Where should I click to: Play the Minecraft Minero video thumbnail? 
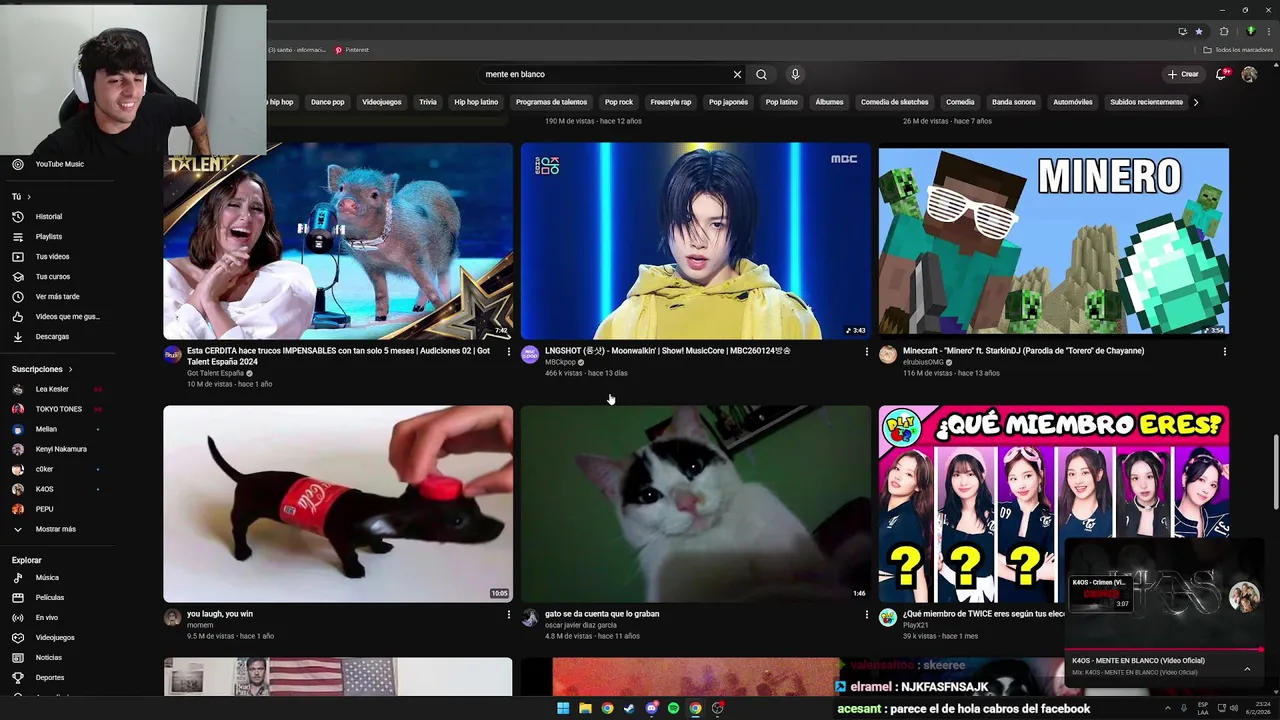(1054, 241)
